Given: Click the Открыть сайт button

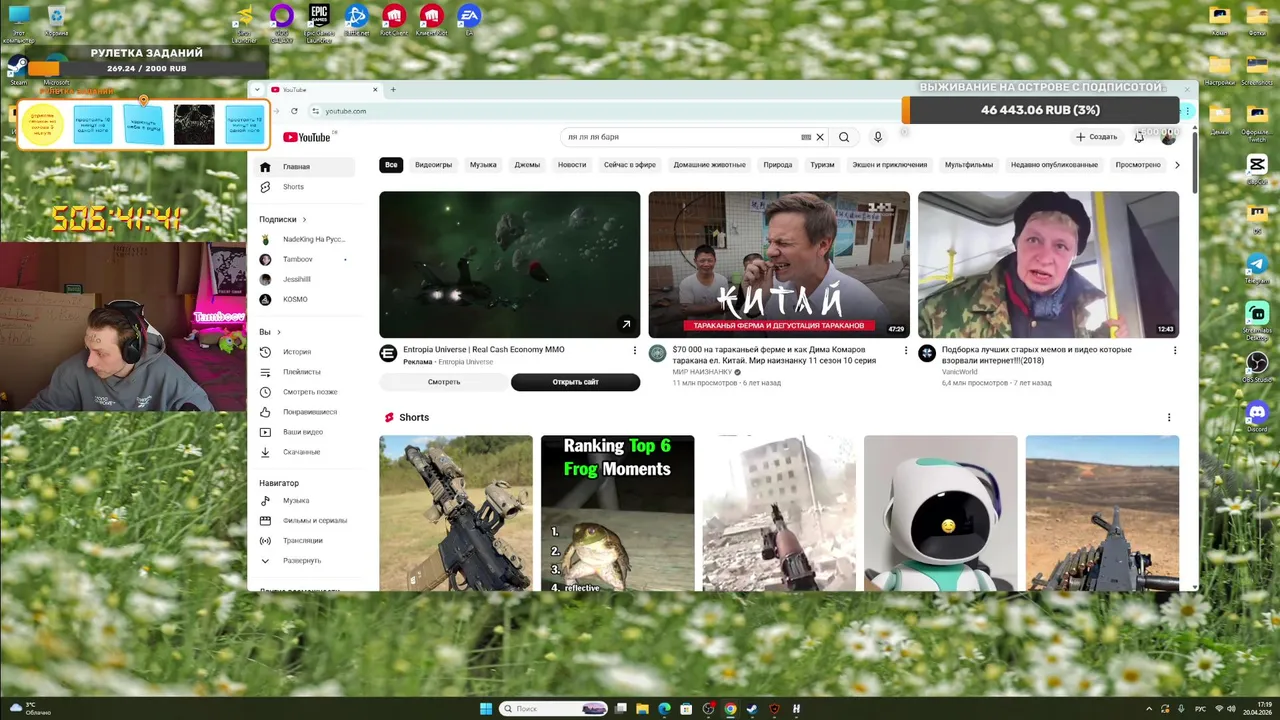Looking at the screenshot, I should click(x=575, y=382).
